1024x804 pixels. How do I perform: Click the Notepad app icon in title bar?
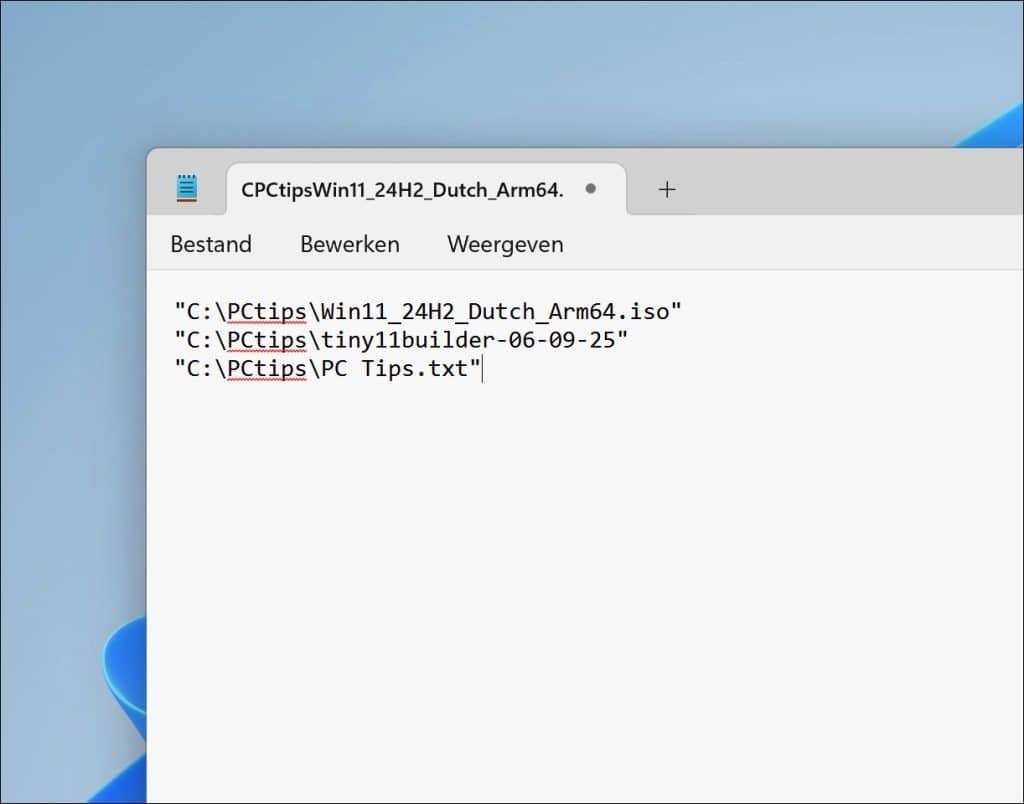coord(187,189)
